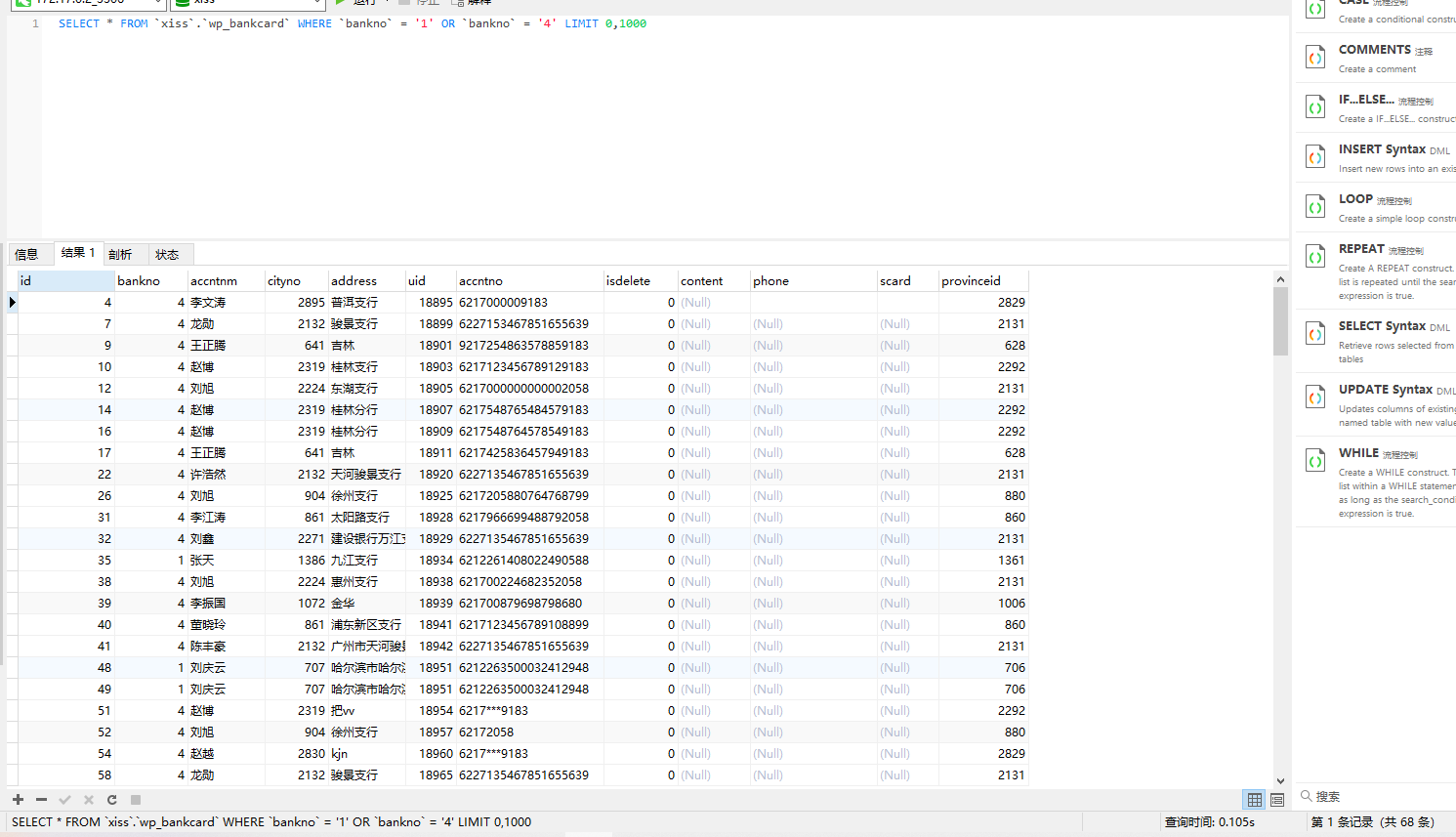This screenshot has width=1456, height=837.
Task: Click the results scrollbar down arrow
Action: pyautogui.click(x=1280, y=780)
